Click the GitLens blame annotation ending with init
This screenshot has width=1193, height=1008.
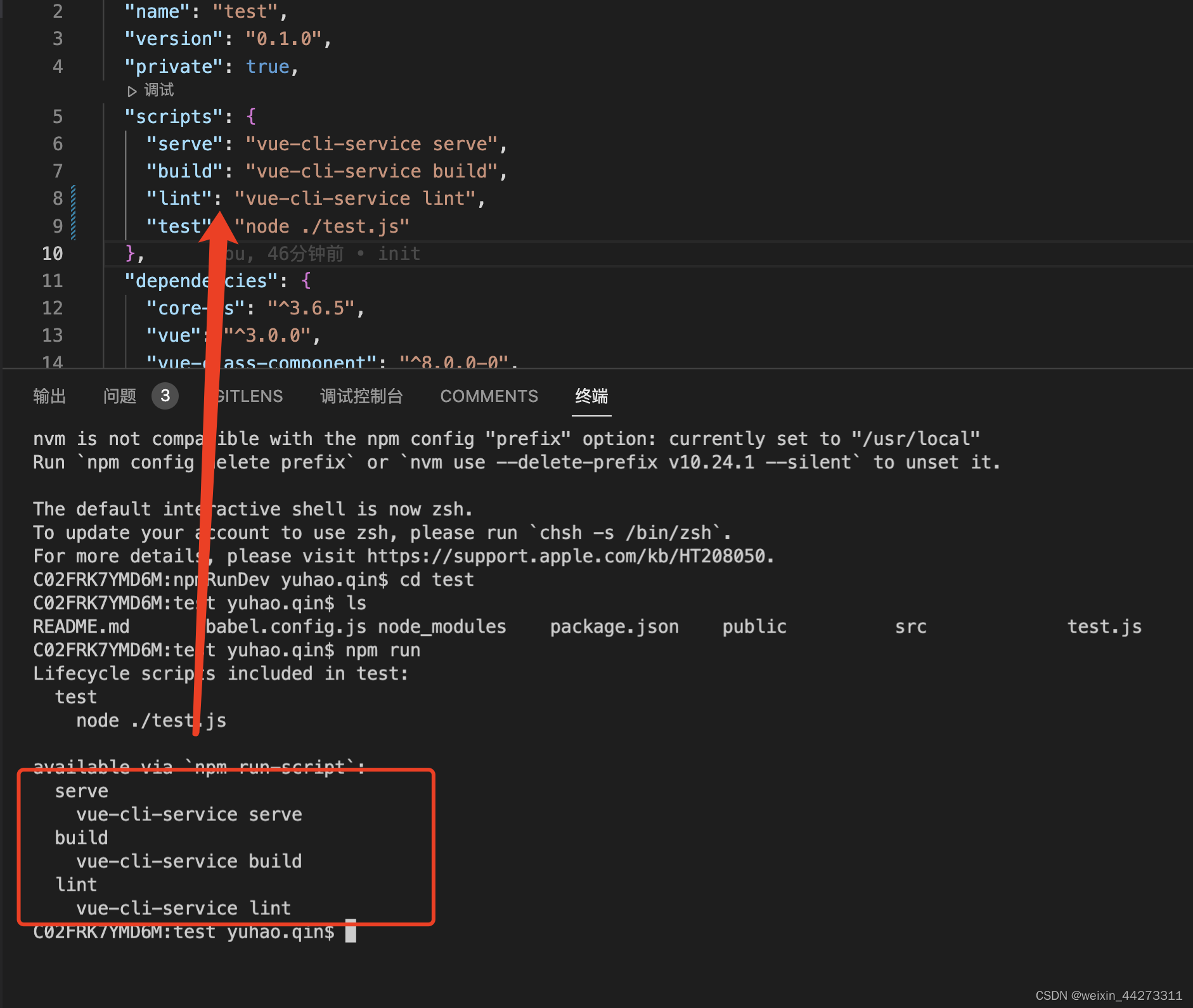399,253
